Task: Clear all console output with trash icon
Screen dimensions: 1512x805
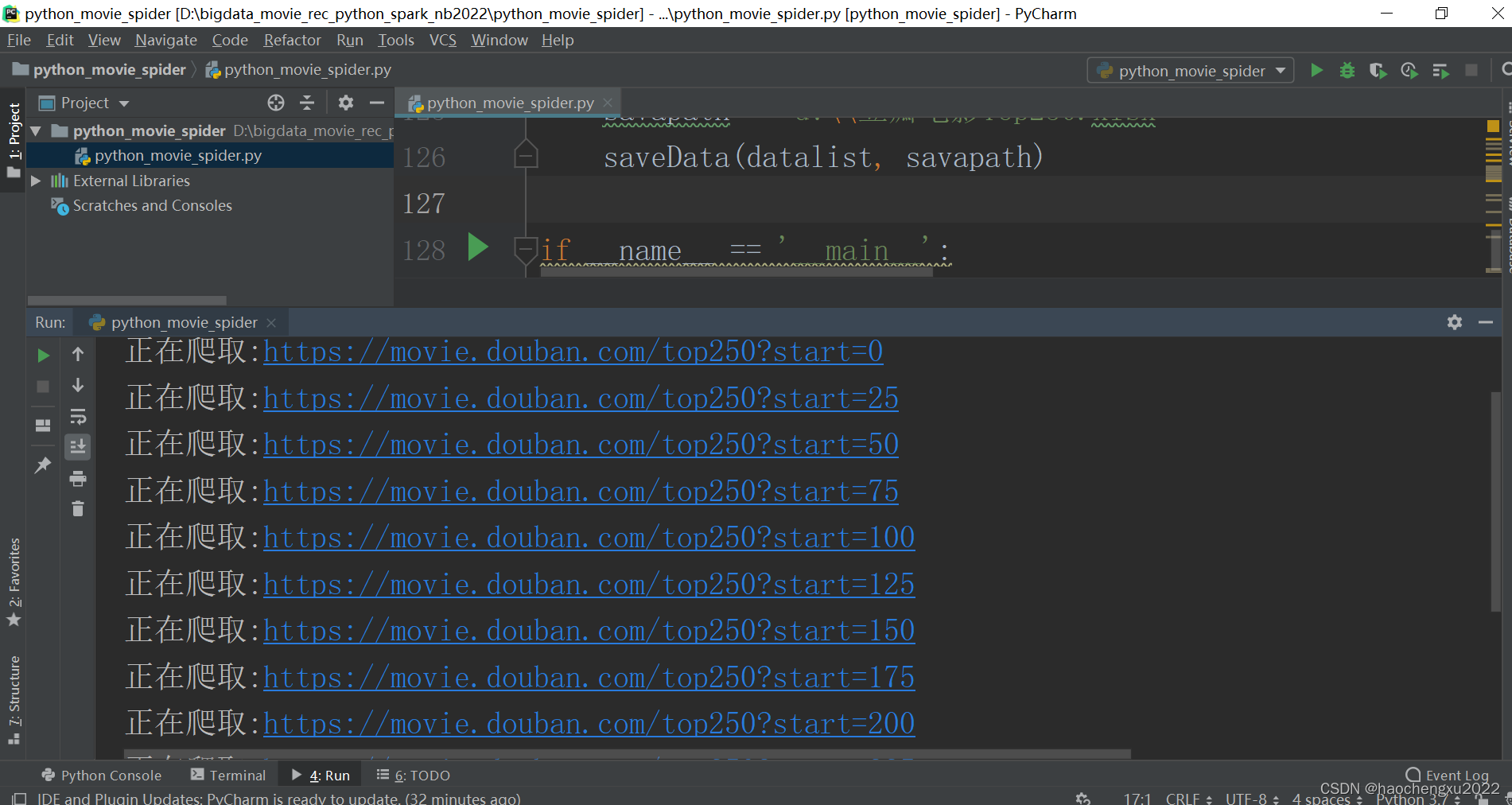Action: [78, 508]
